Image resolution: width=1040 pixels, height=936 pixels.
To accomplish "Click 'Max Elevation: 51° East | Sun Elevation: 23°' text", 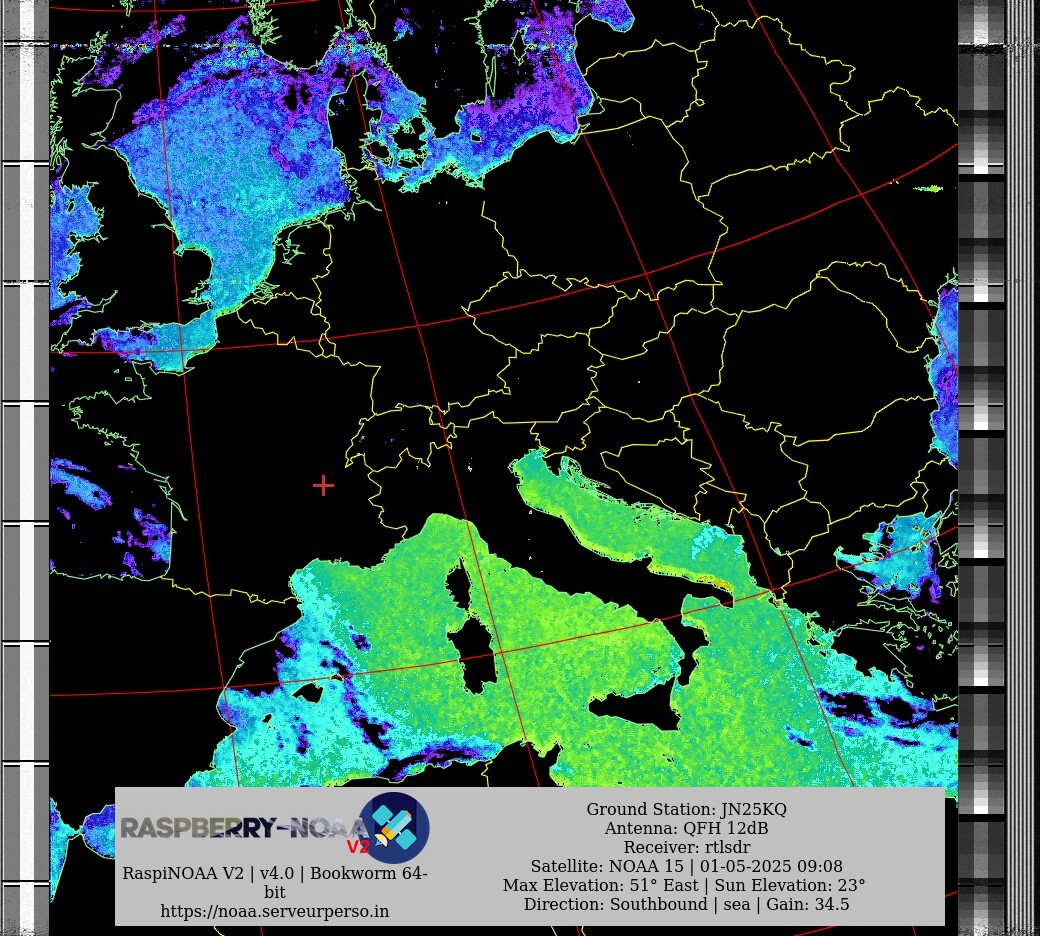I will 684,885.
